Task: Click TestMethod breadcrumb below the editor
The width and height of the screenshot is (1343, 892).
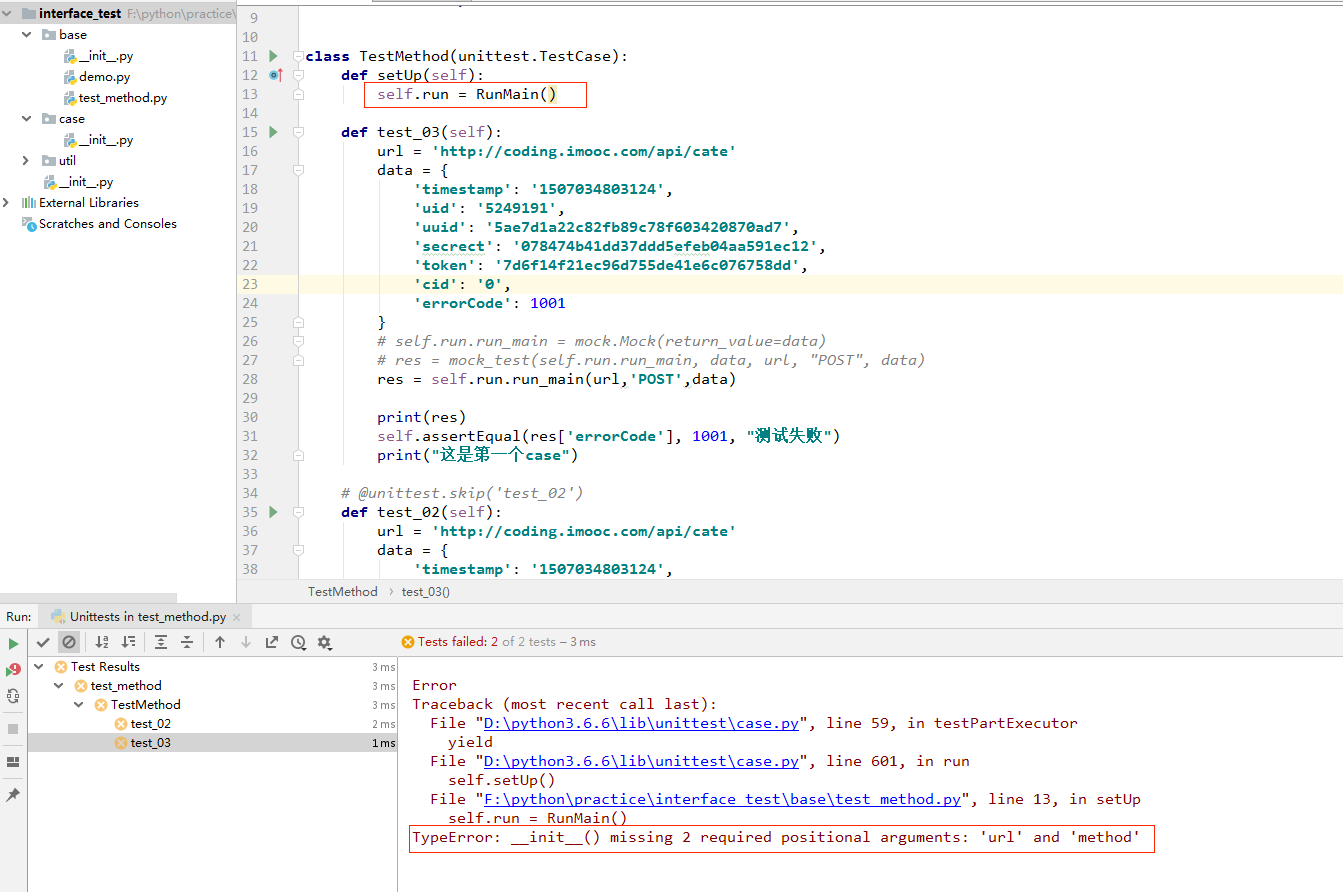Action: tap(343, 592)
